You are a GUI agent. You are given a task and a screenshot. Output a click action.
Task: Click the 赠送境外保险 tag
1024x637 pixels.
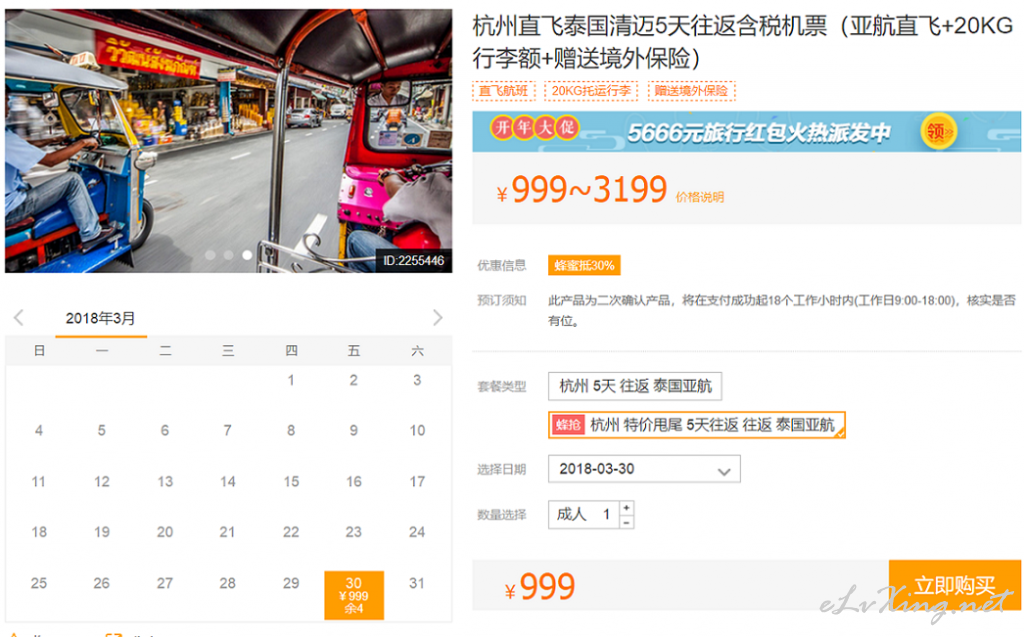pos(692,91)
